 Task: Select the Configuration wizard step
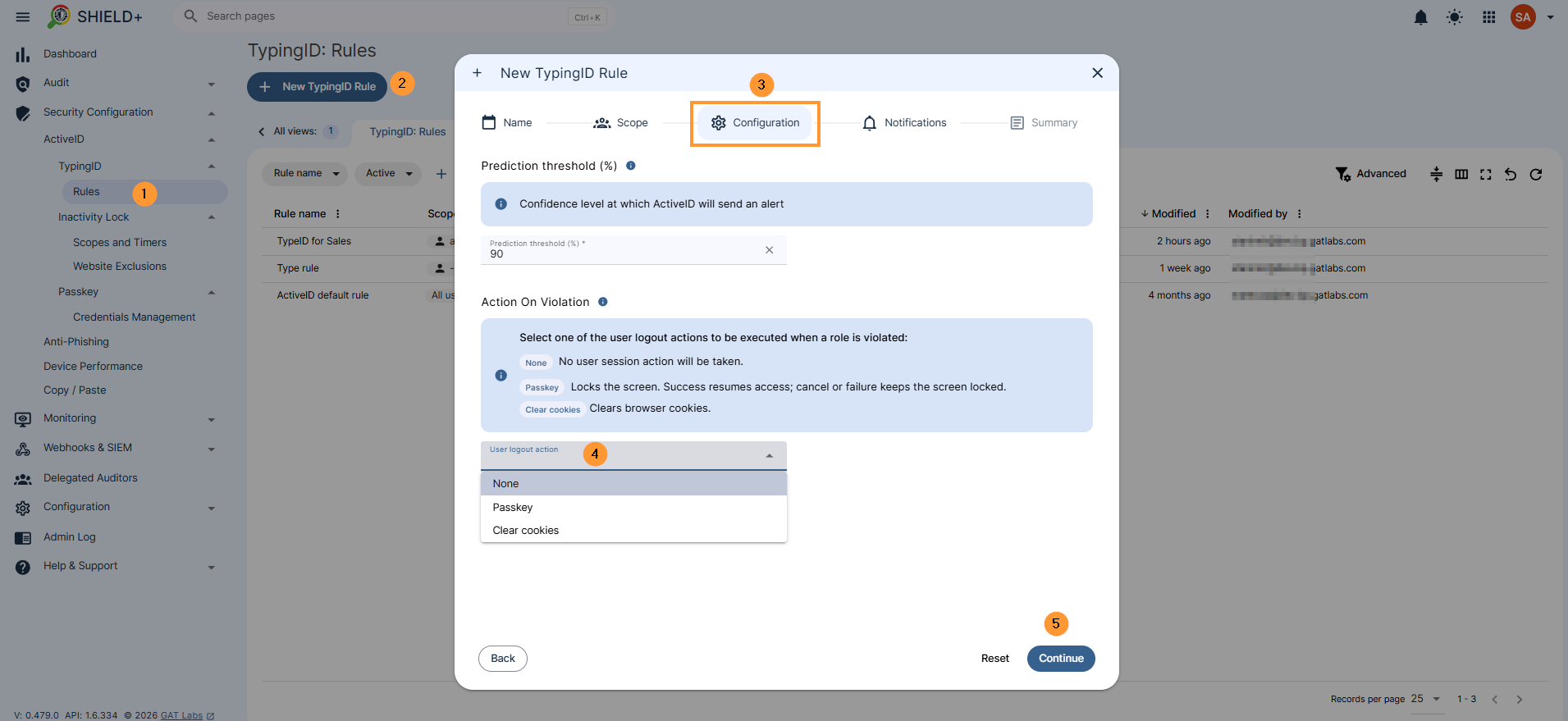[755, 123]
